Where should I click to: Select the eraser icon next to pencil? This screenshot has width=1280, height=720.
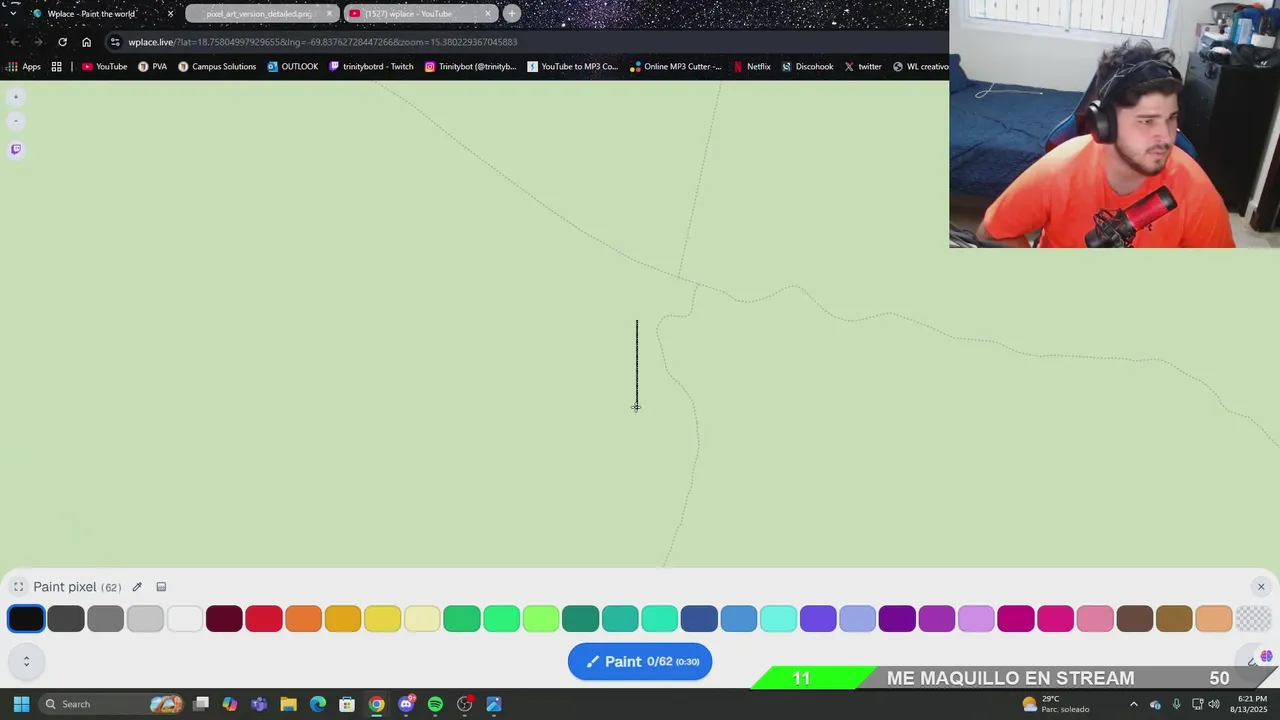pos(161,587)
